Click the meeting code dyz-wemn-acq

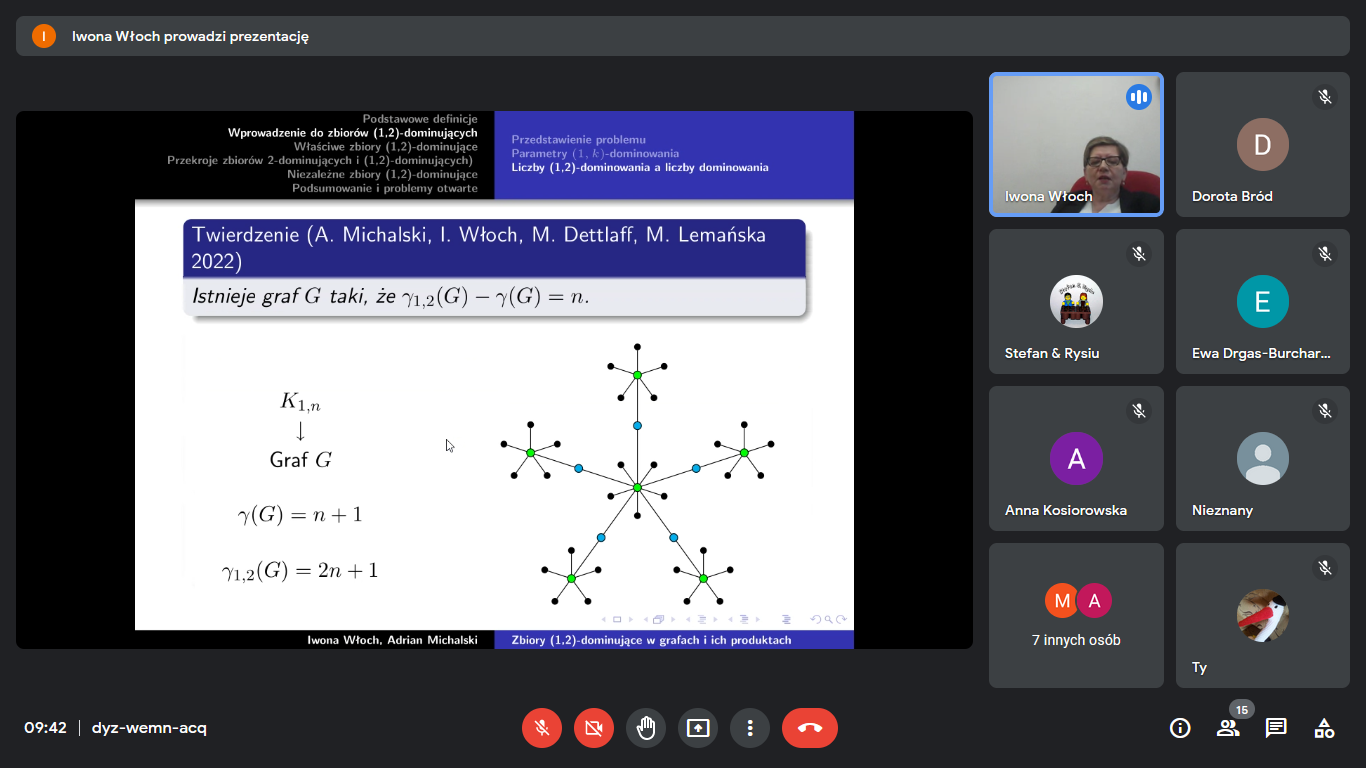[149, 728]
